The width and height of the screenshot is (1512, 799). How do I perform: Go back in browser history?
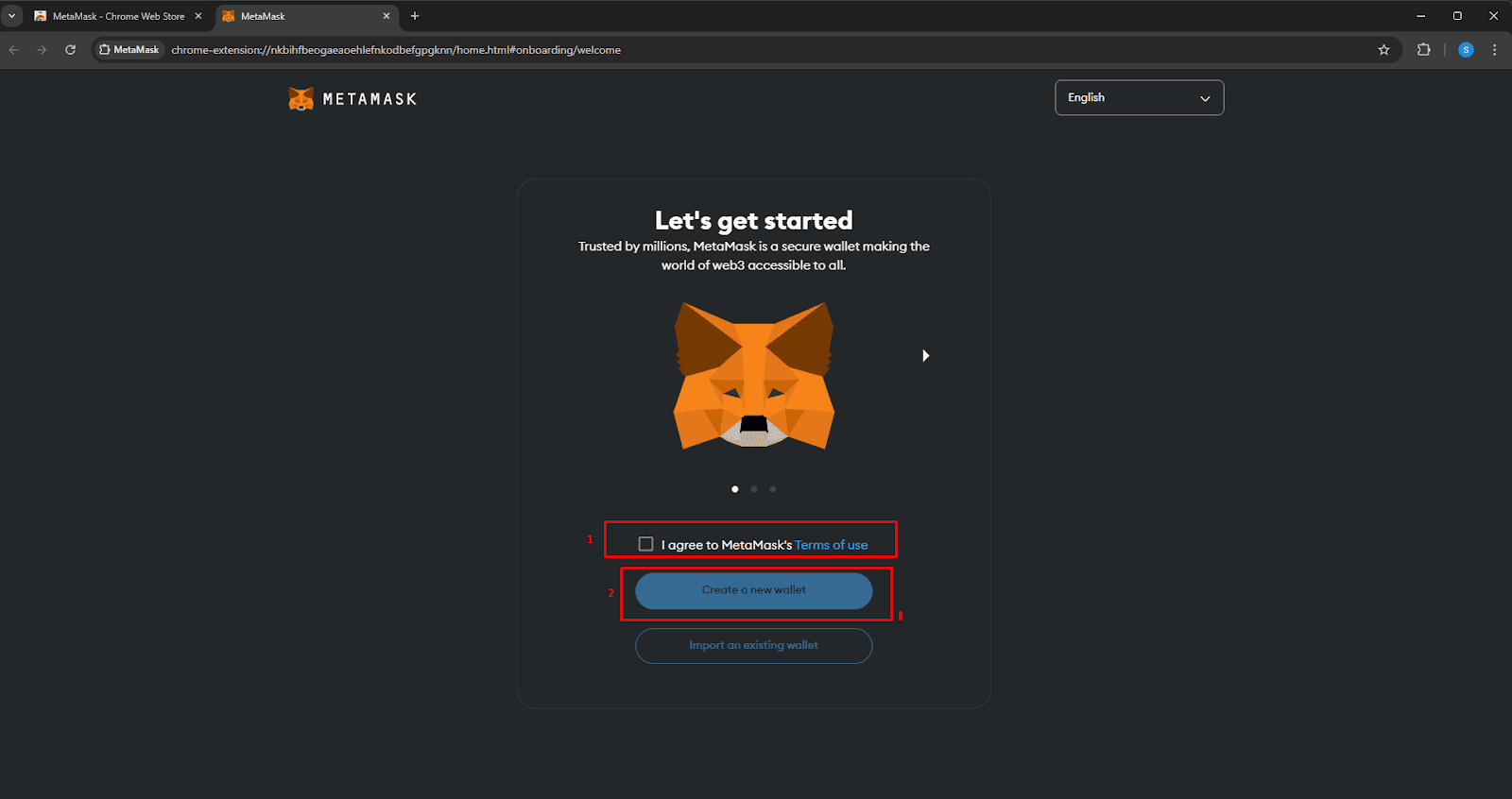click(x=14, y=50)
